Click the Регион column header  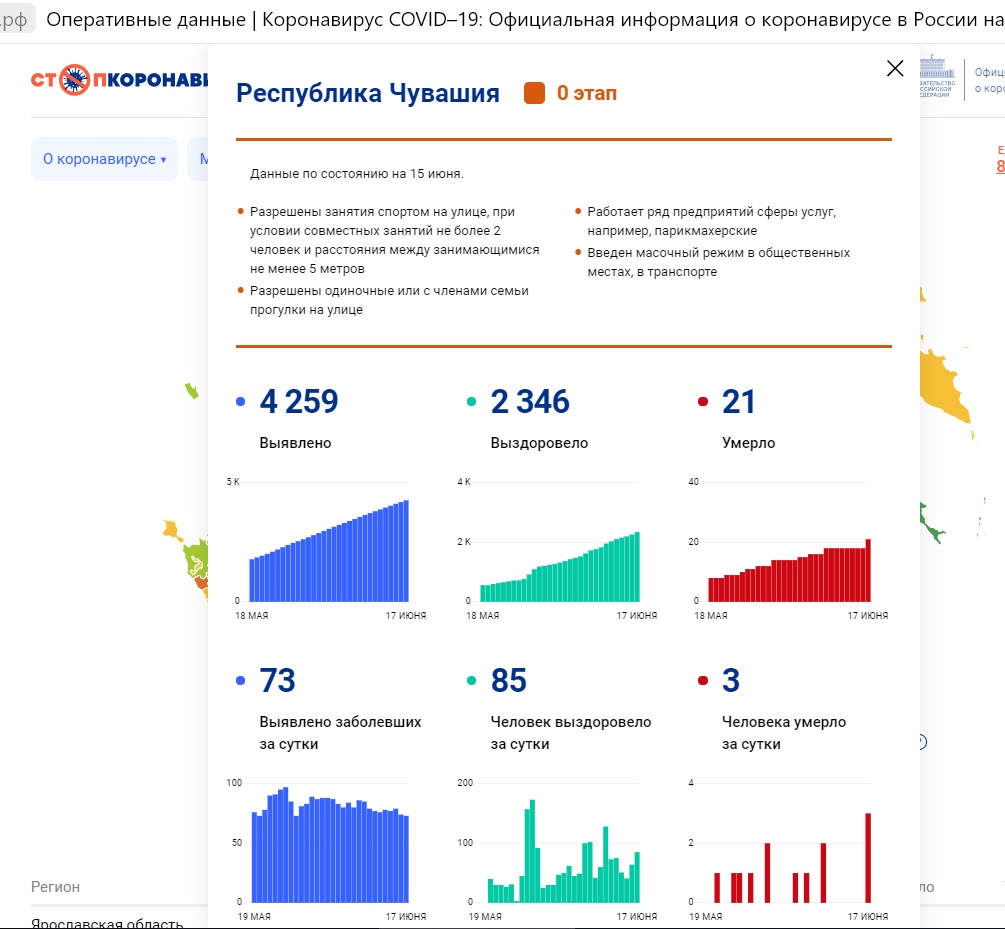(56, 886)
